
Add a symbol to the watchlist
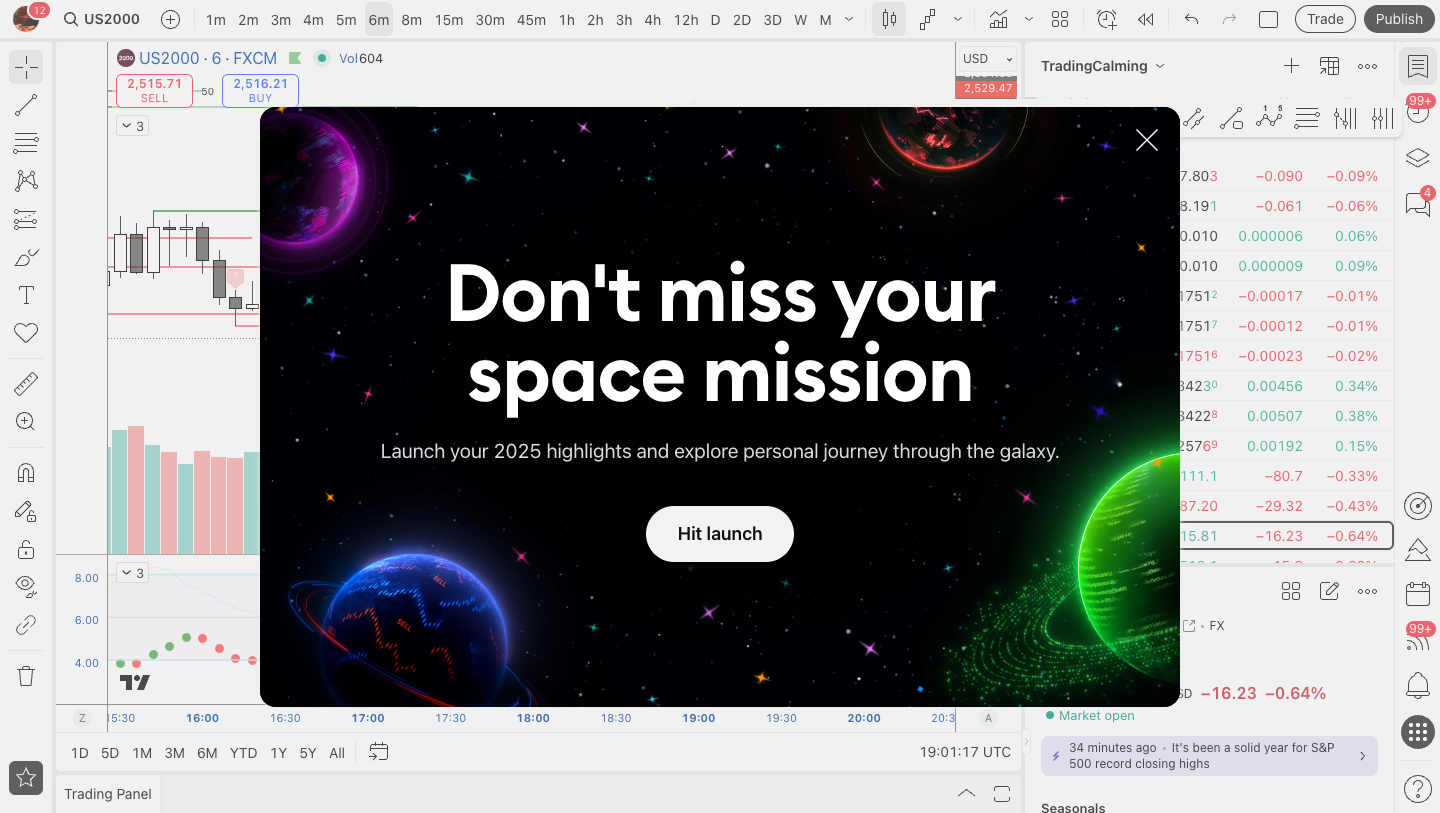[x=1291, y=66]
